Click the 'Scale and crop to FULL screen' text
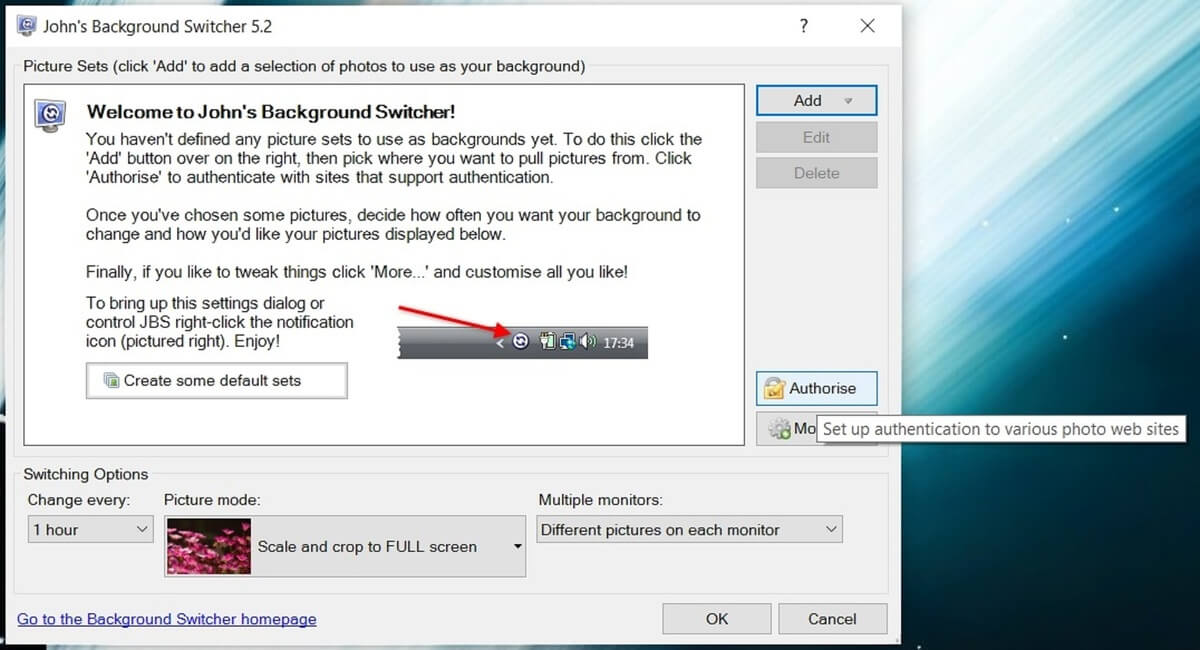 (x=367, y=547)
